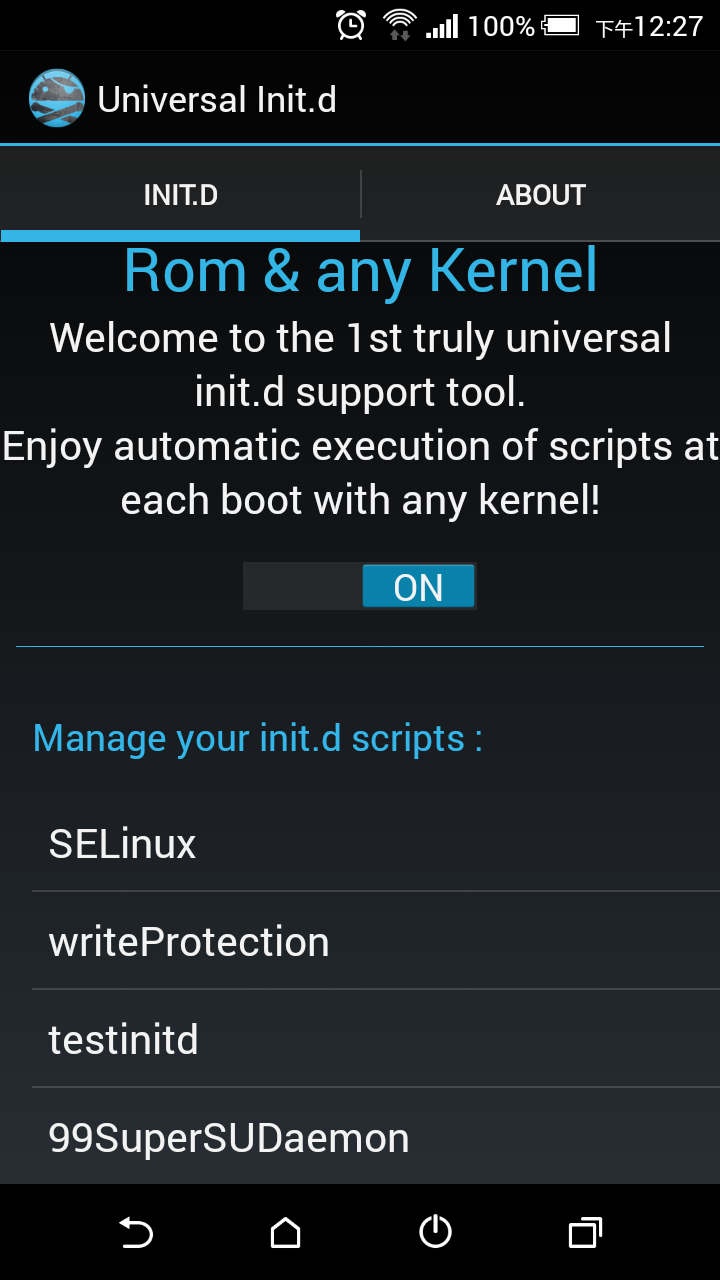Go to home screen via house icon
Viewport: 720px width, 1280px height.
286,1232
